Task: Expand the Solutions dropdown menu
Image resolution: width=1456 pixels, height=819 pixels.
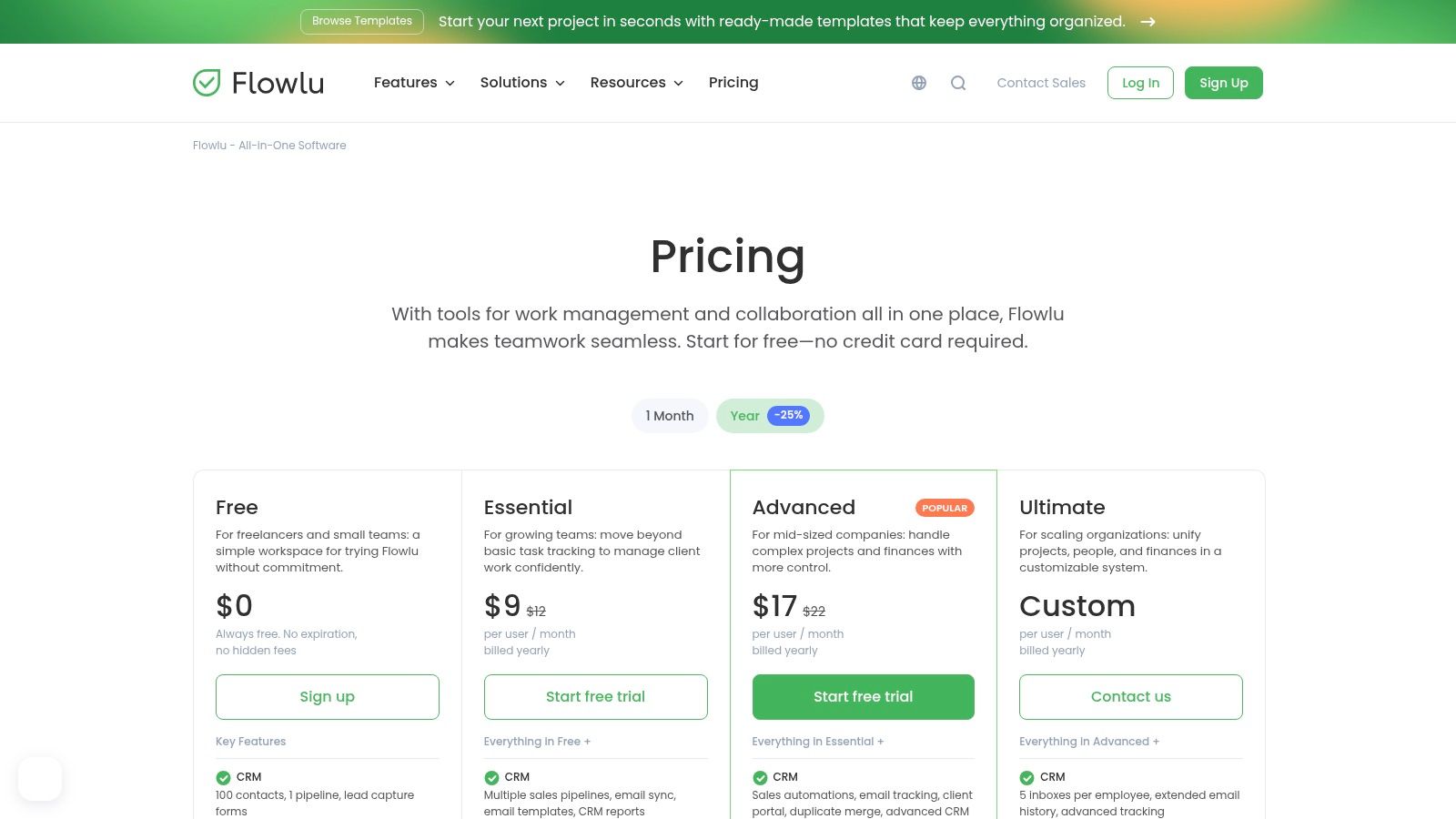Action: coord(522,83)
